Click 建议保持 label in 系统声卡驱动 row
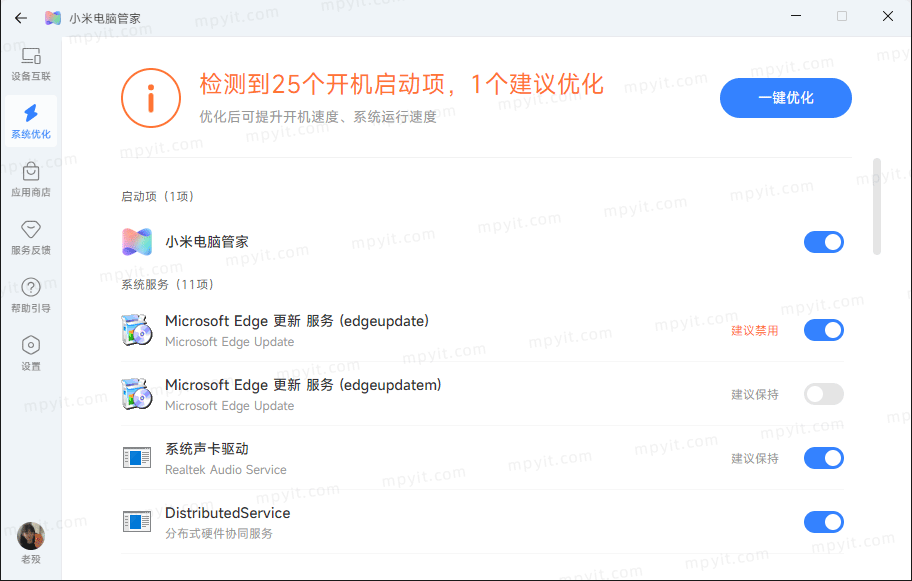Screen dimensions: 912x581 click(x=754, y=458)
